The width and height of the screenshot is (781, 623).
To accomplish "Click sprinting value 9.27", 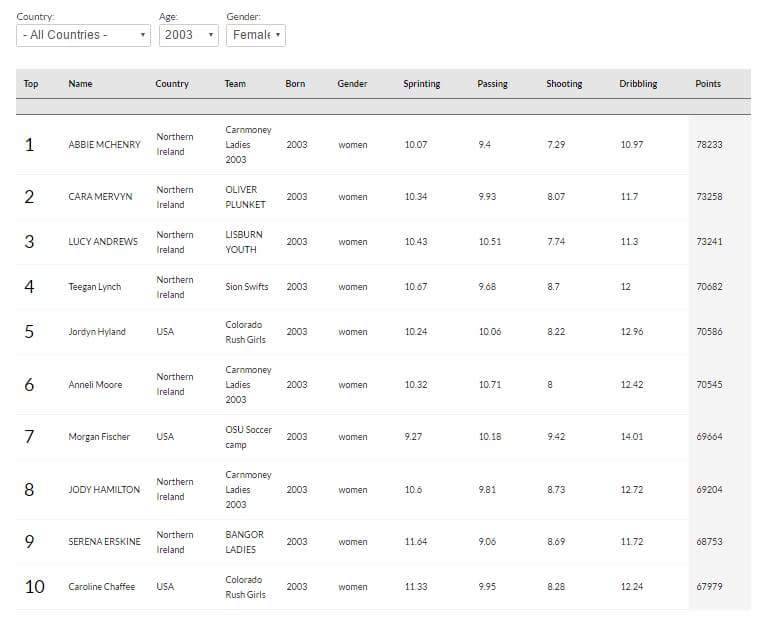I will coord(413,437).
